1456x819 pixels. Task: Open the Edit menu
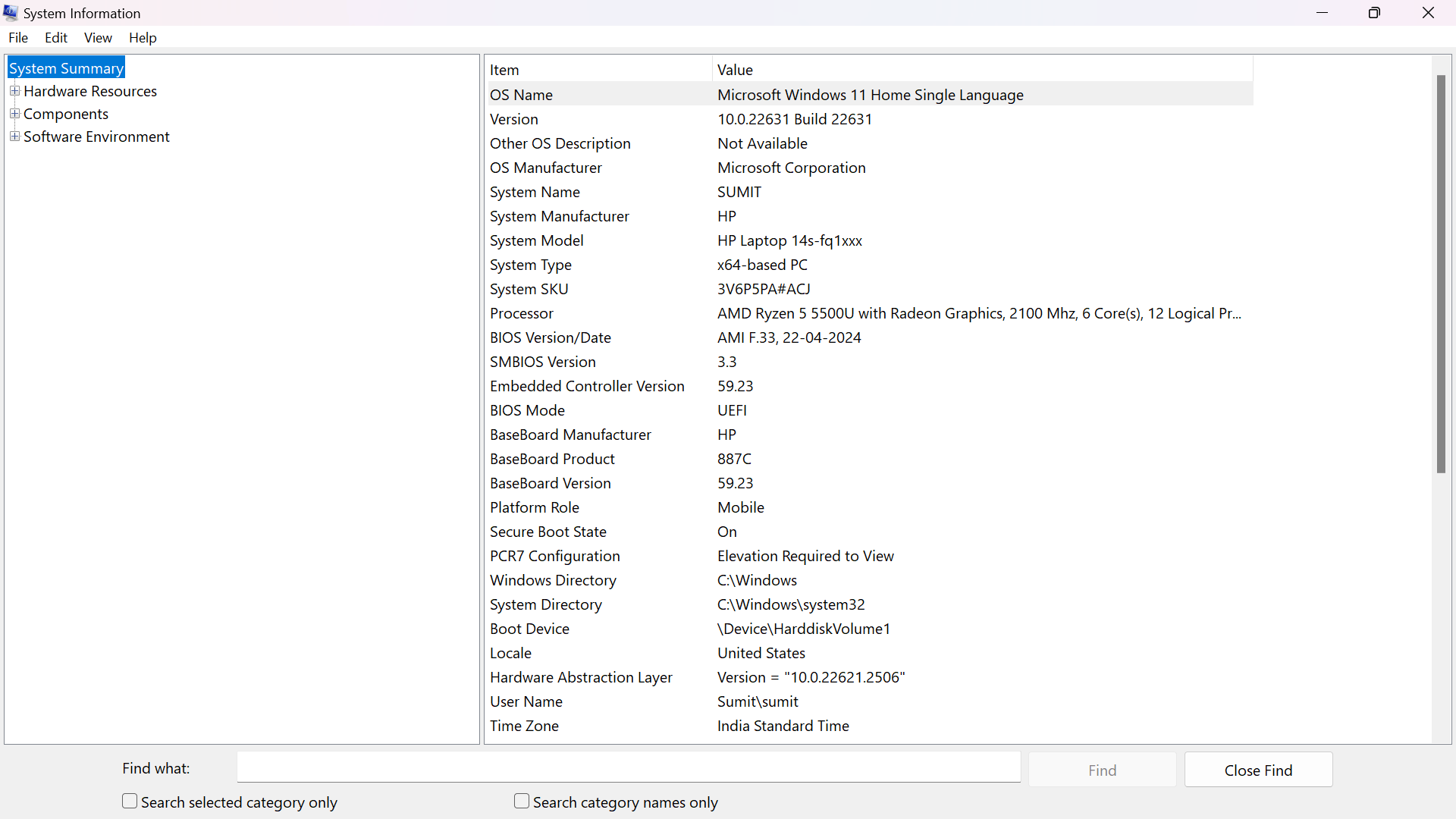[56, 38]
